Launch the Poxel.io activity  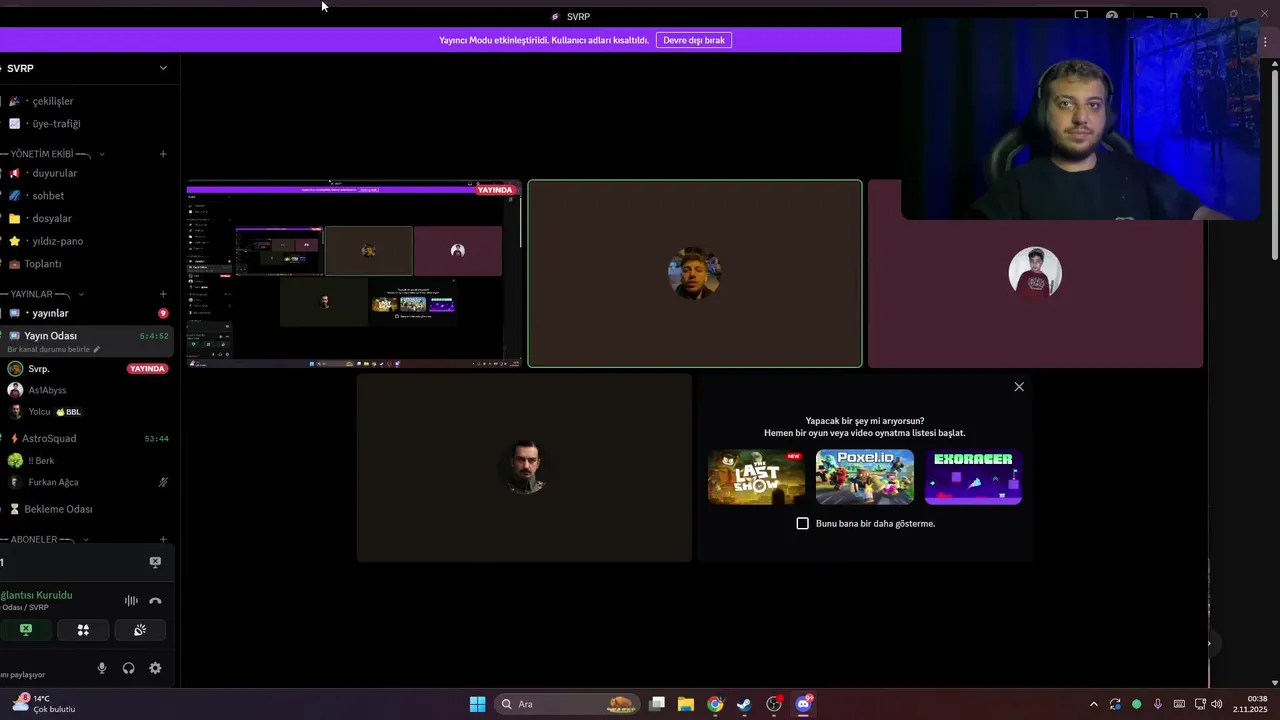pyautogui.click(x=865, y=477)
